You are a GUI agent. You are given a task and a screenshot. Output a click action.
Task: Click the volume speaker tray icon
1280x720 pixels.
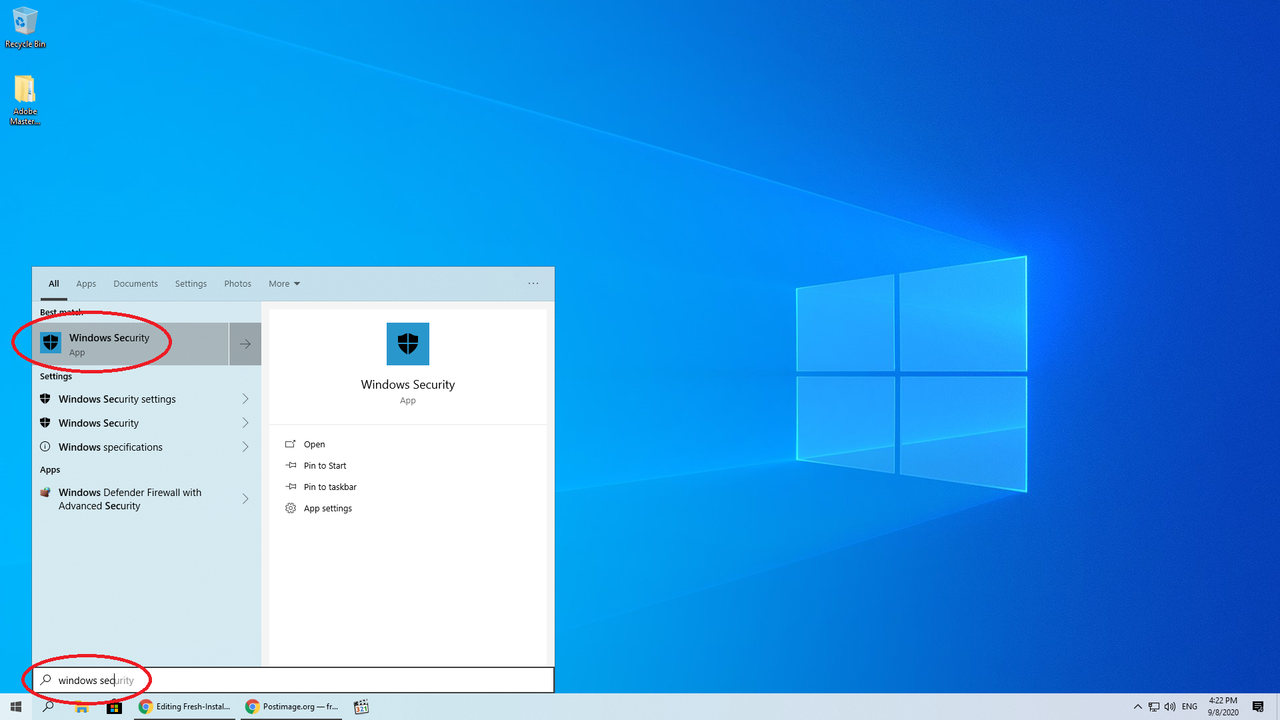pos(1170,706)
